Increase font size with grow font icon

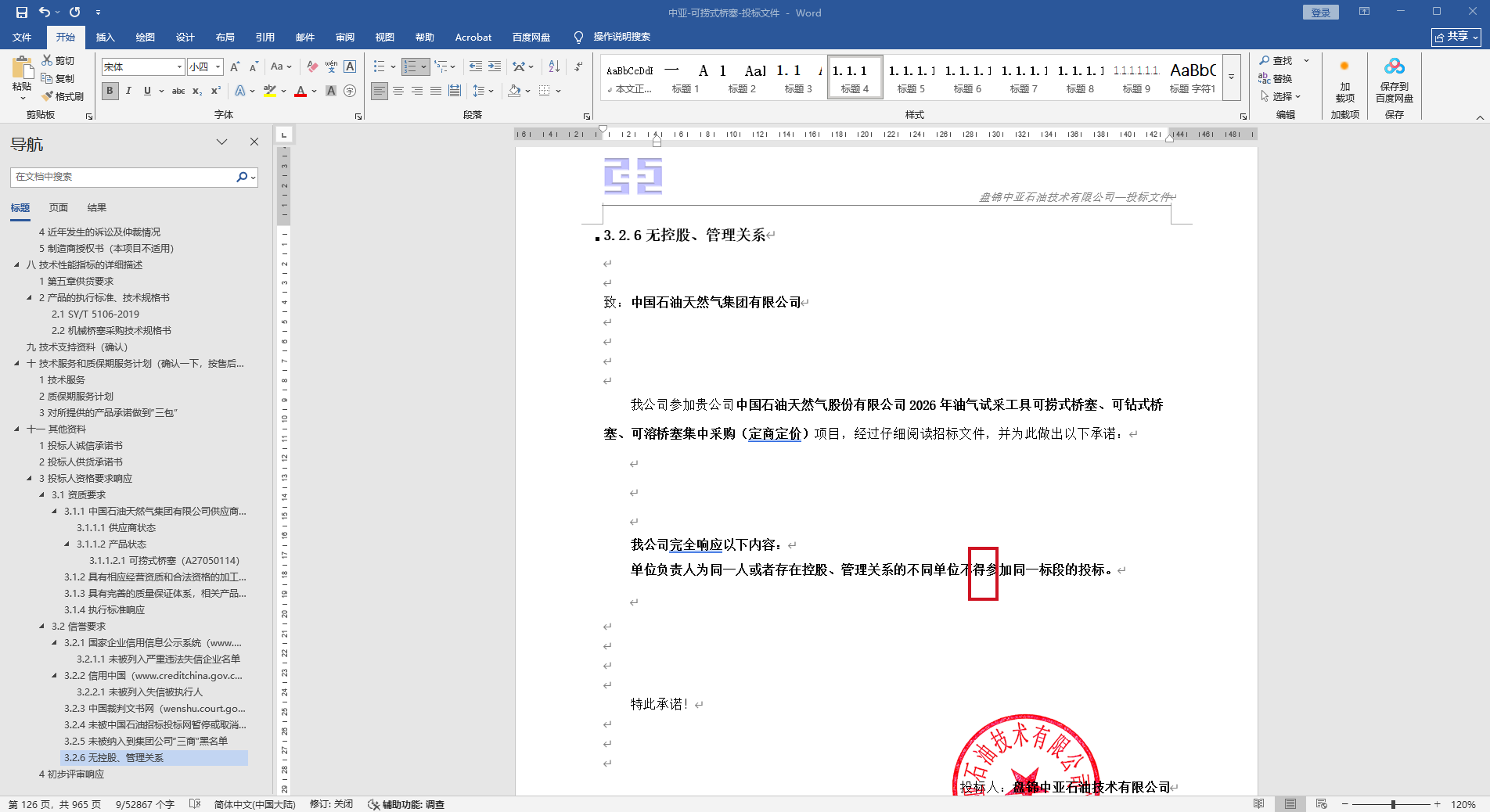point(235,67)
